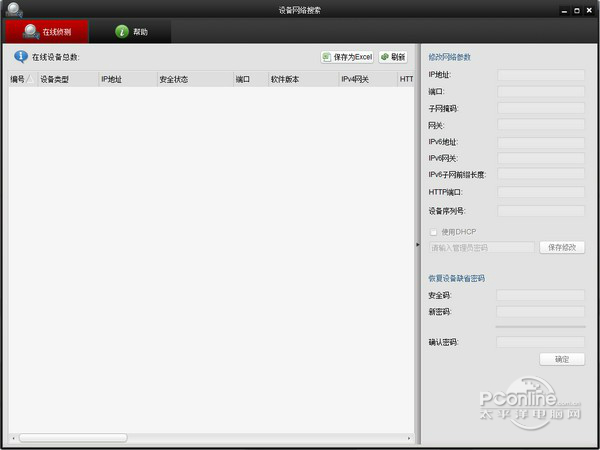600x450 pixels.
Task: Click the 软件版本 column header
Action: click(x=303, y=79)
